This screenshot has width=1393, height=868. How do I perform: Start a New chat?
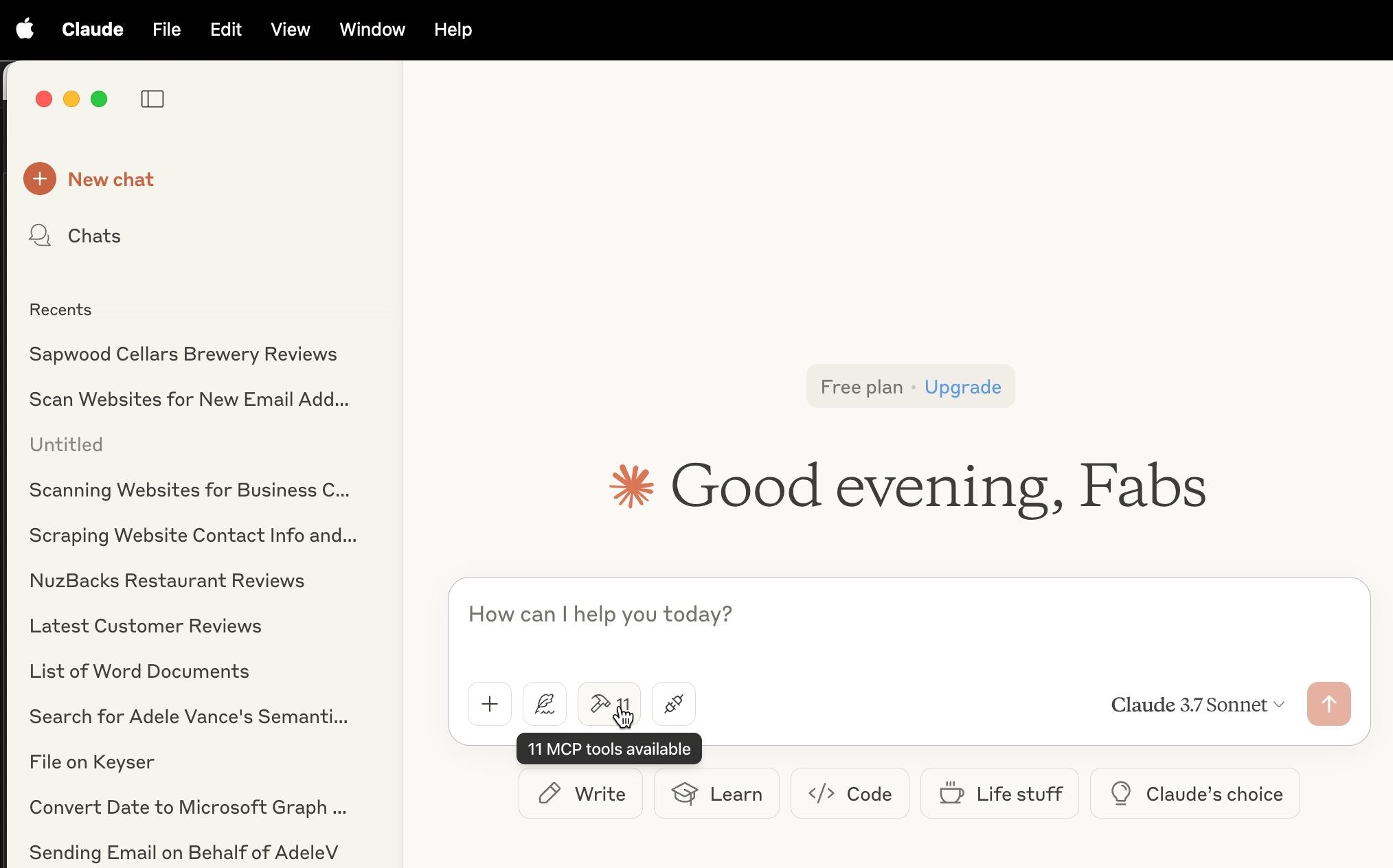click(111, 179)
